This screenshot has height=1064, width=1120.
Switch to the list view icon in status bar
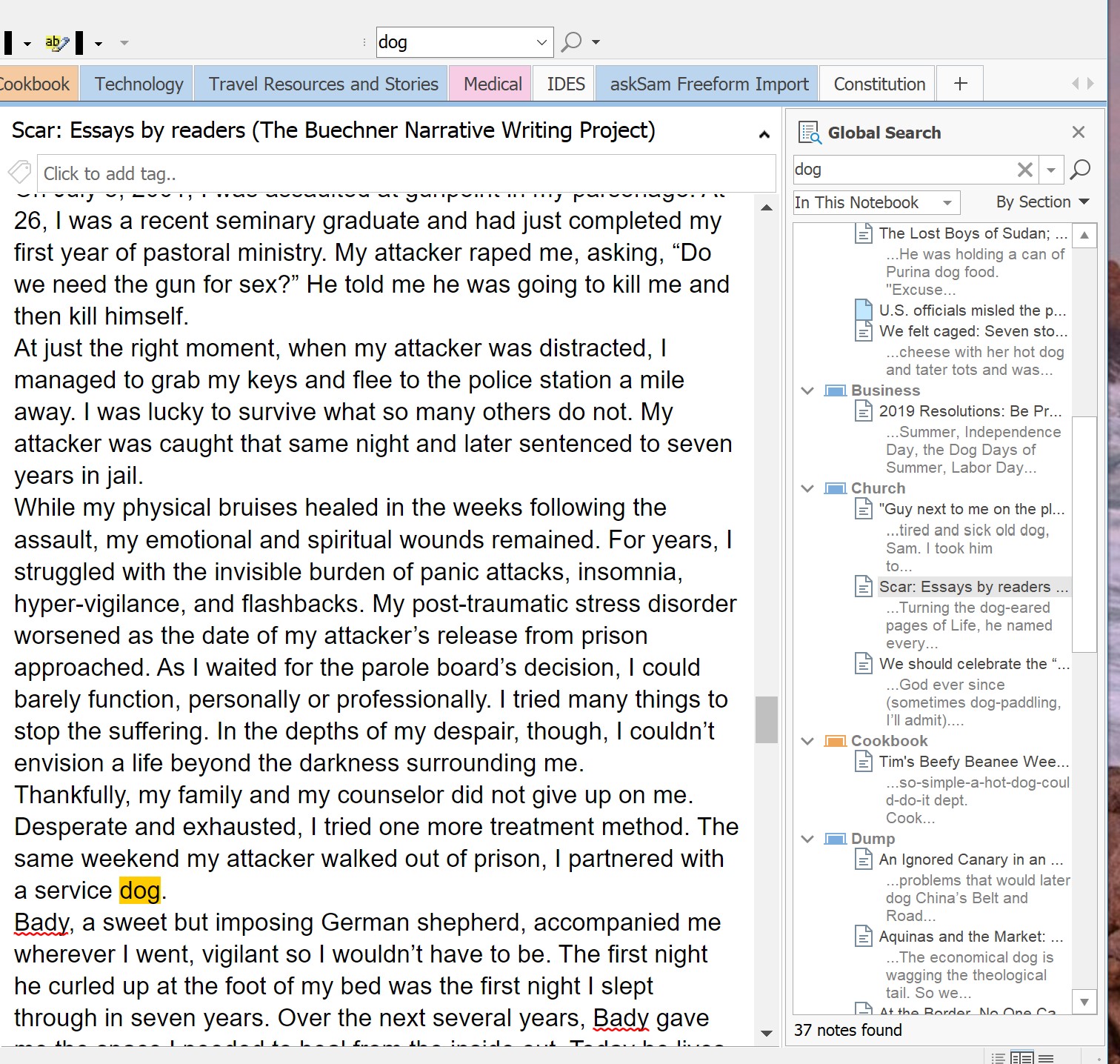tap(998, 1057)
